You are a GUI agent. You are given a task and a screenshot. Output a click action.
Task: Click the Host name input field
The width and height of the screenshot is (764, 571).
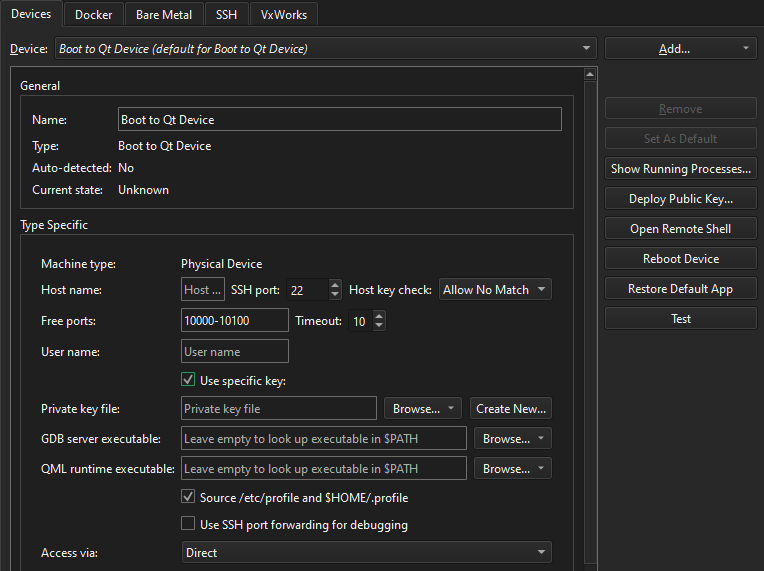coord(203,290)
